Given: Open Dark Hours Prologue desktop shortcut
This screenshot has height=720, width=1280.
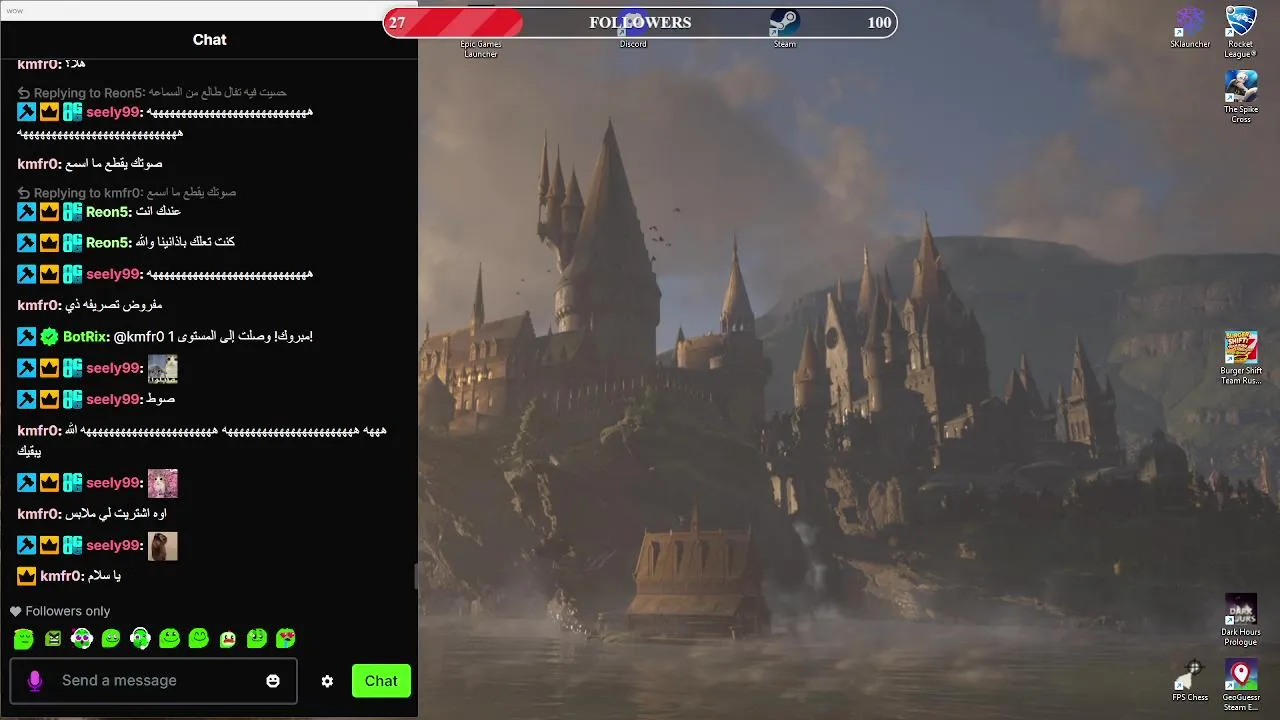Looking at the screenshot, I should click(x=1241, y=620).
